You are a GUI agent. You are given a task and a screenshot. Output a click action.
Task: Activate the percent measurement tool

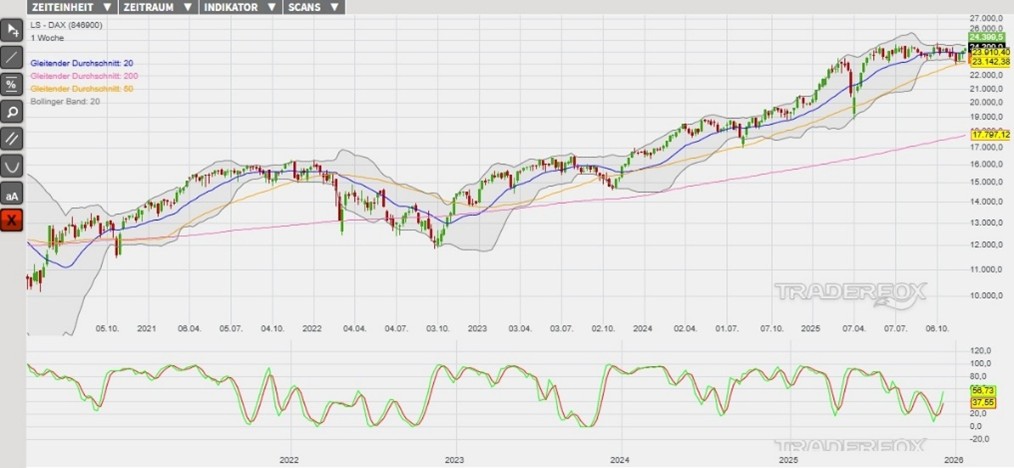[x=12, y=84]
